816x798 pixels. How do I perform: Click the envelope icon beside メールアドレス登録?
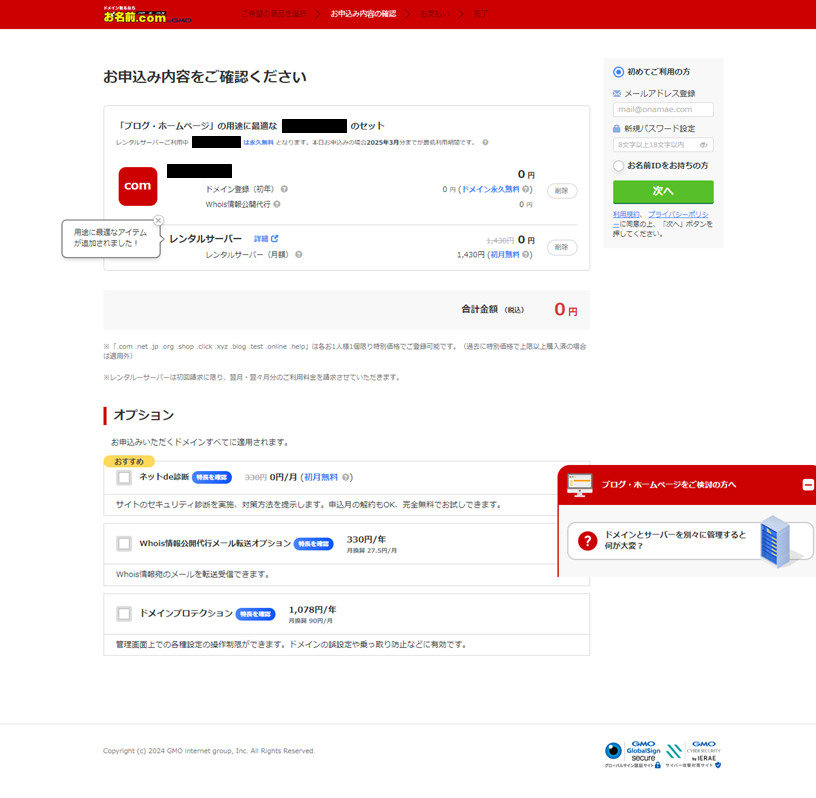pos(616,94)
